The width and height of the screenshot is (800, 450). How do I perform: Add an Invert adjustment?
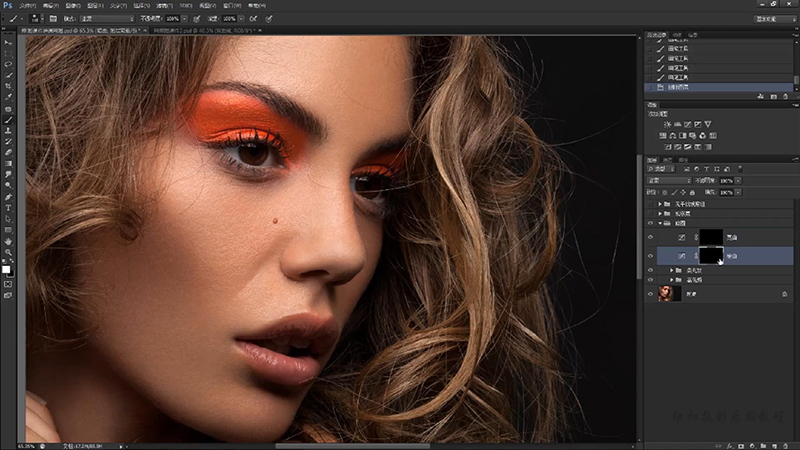click(668, 147)
